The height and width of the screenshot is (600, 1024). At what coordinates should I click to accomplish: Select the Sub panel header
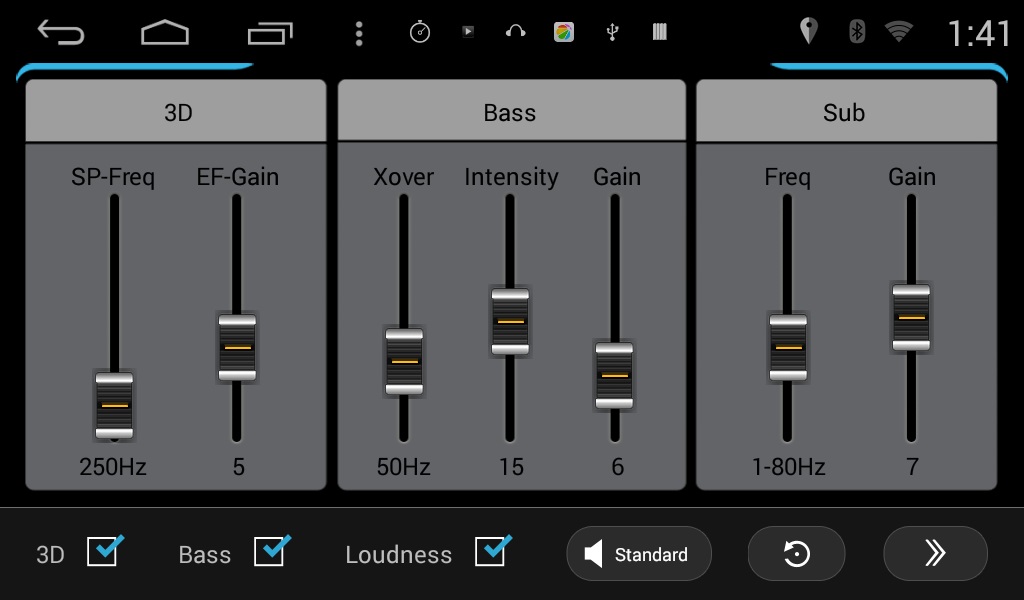(845, 112)
